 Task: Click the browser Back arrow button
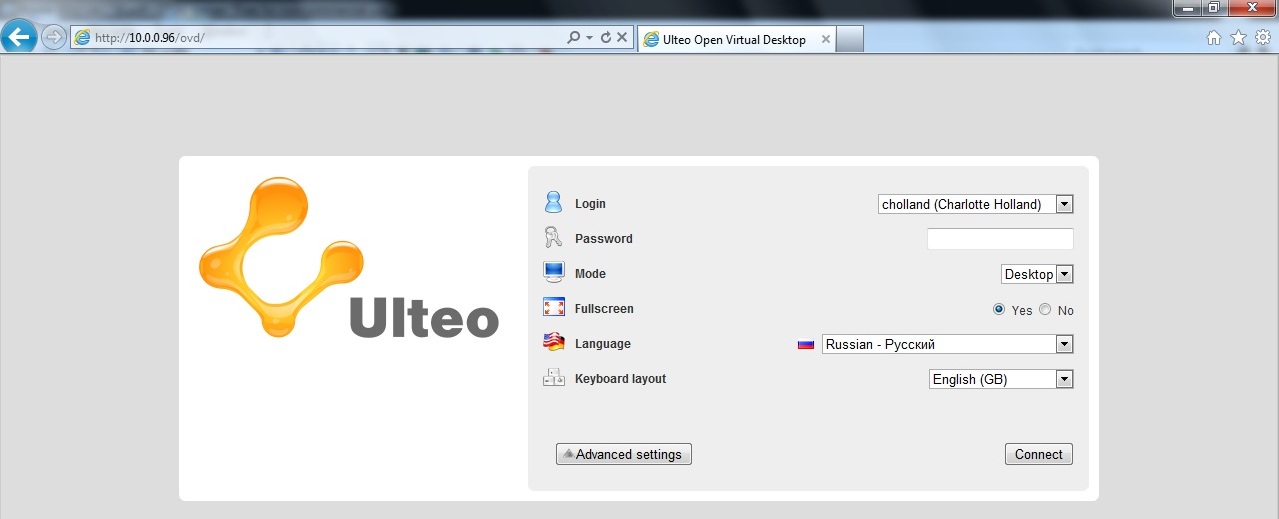pyautogui.click(x=19, y=38)
